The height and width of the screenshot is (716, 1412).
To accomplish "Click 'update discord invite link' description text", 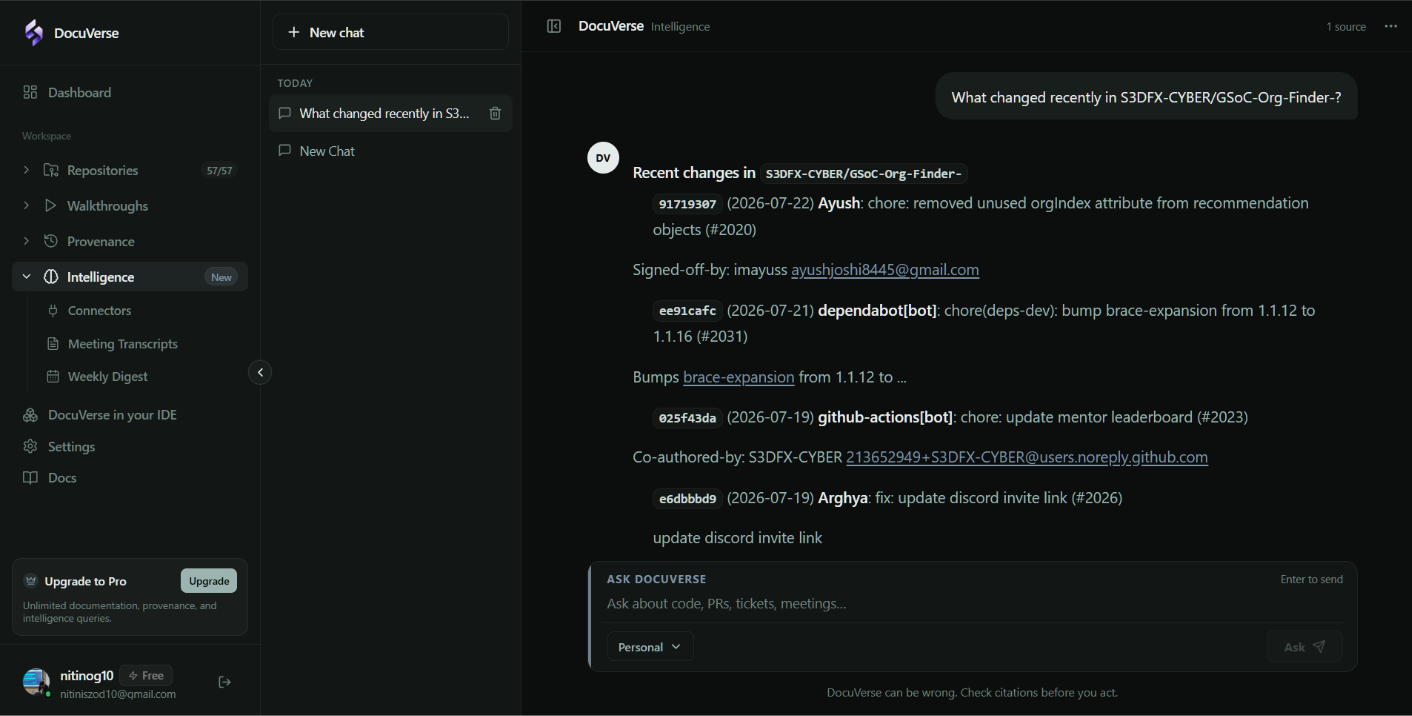I will (x=737, y=538).
